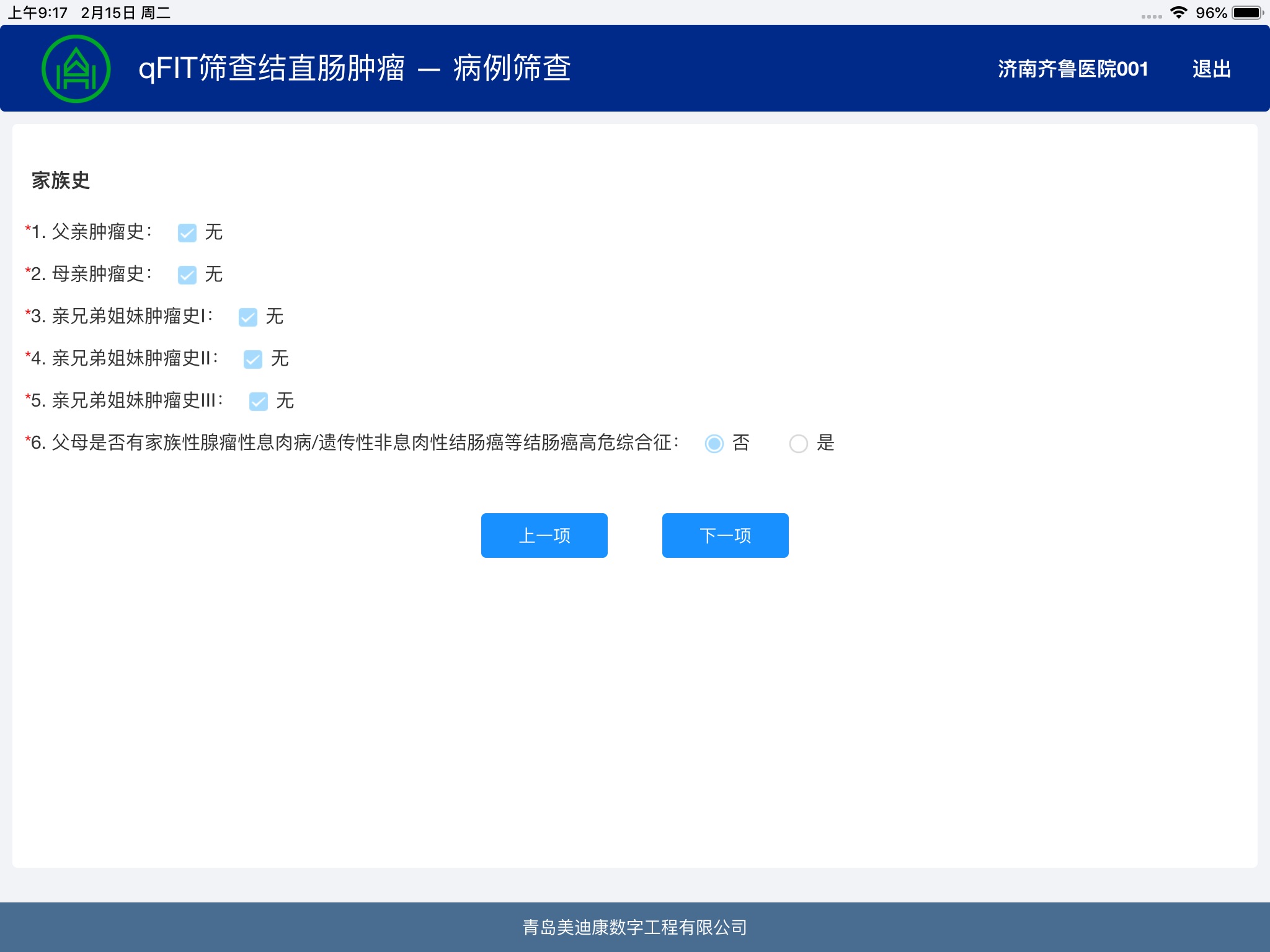The height and width of the screenshot is (952, 1270).
Task: Click the 青岛美迪康数字工程有限公司 footer text
Action: 635,927
